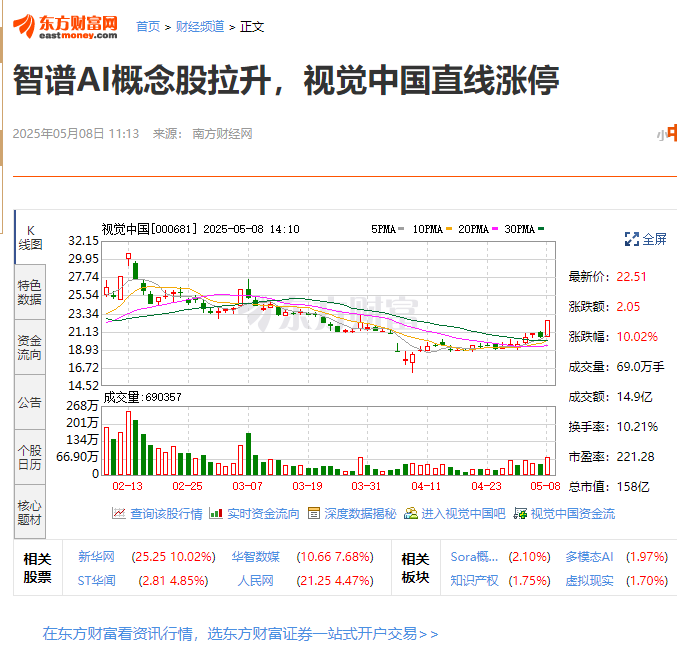Viewport: 677px width, 658px height.
Task: Click the icon before 视觉中国资金流
Action: 520,513
